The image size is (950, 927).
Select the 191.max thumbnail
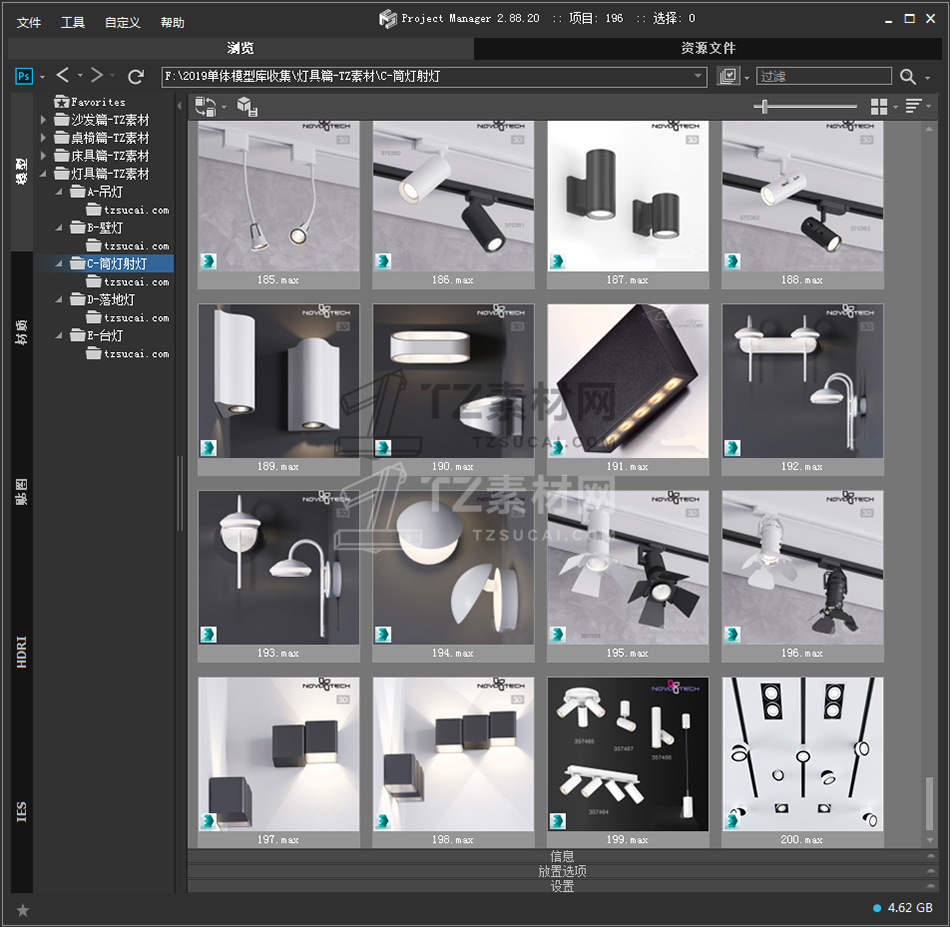click(628, 382)
